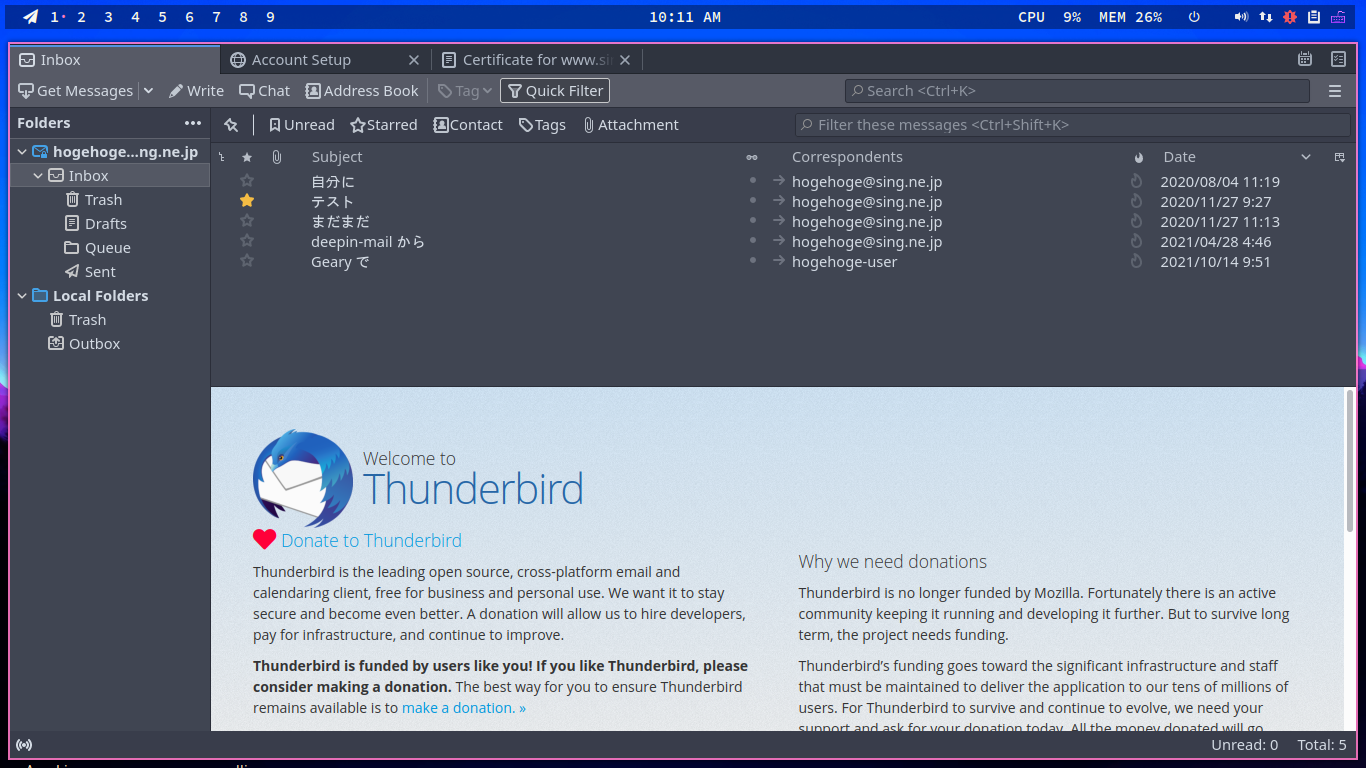Open the volume icon in the top panel
This screenshot has height=768, width=1366.
1241,17
